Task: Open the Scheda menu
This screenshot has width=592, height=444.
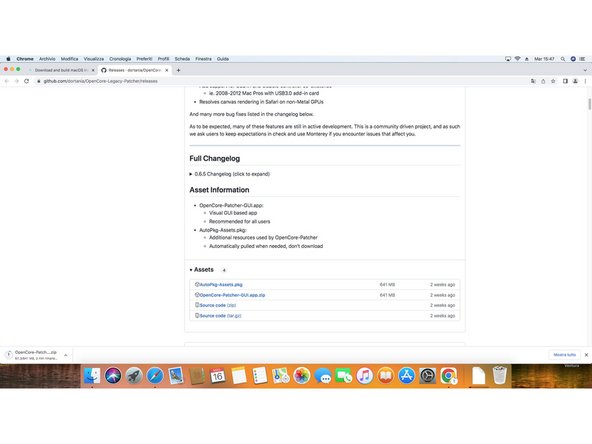Action: pyautogui.click(x=182, y=59)
